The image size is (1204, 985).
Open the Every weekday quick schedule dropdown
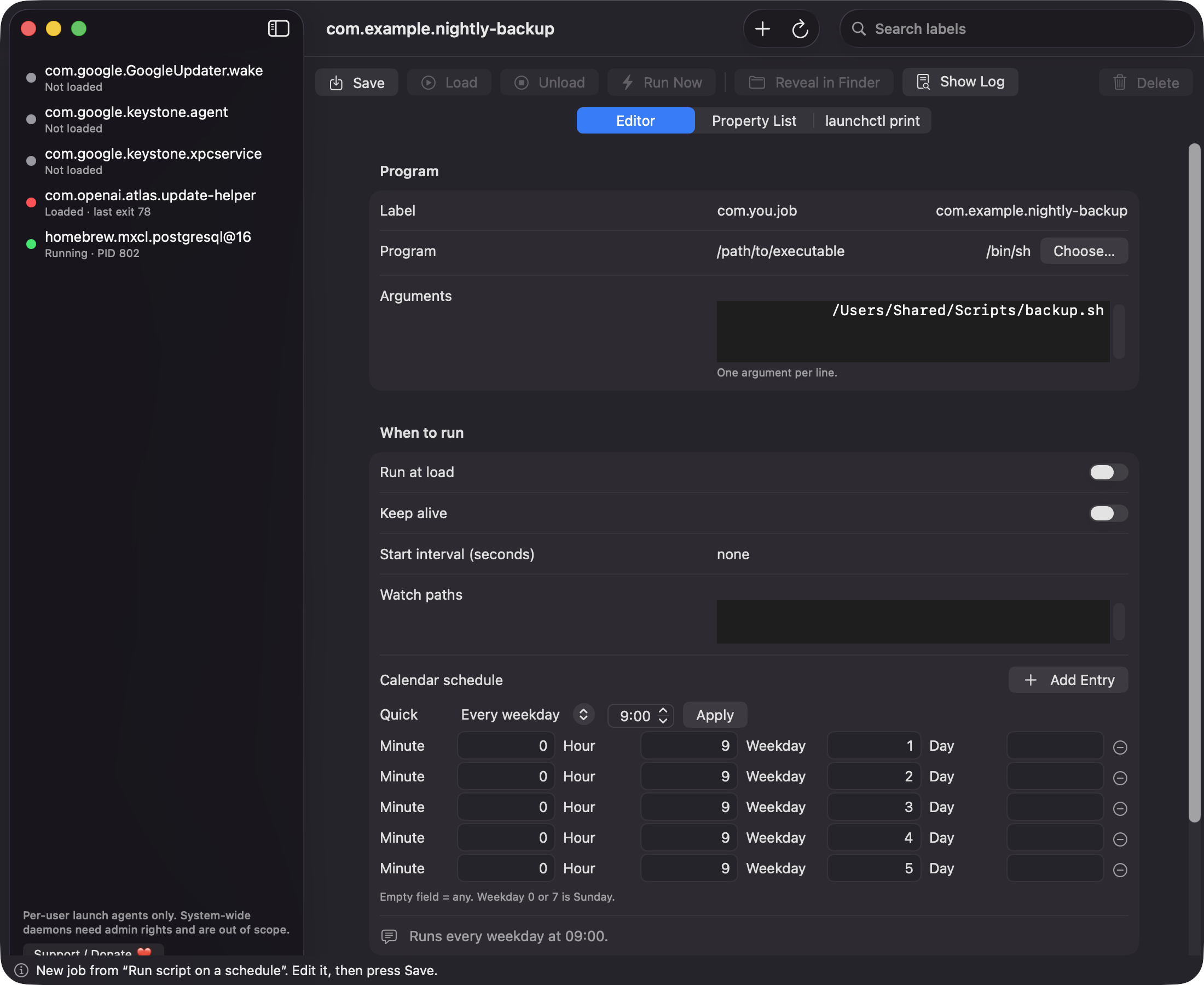point(527,714)
